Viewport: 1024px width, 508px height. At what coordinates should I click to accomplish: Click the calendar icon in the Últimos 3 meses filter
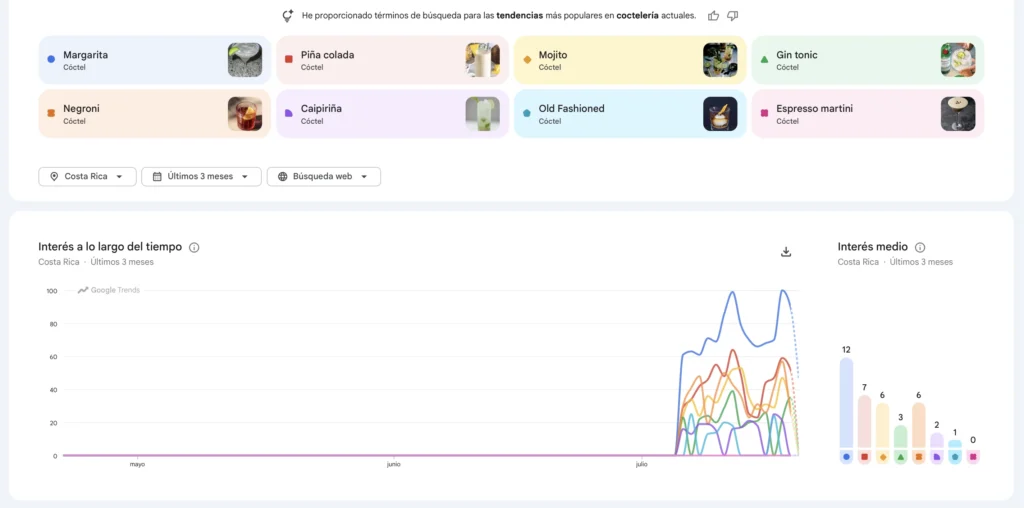click(x=157, y=176)
